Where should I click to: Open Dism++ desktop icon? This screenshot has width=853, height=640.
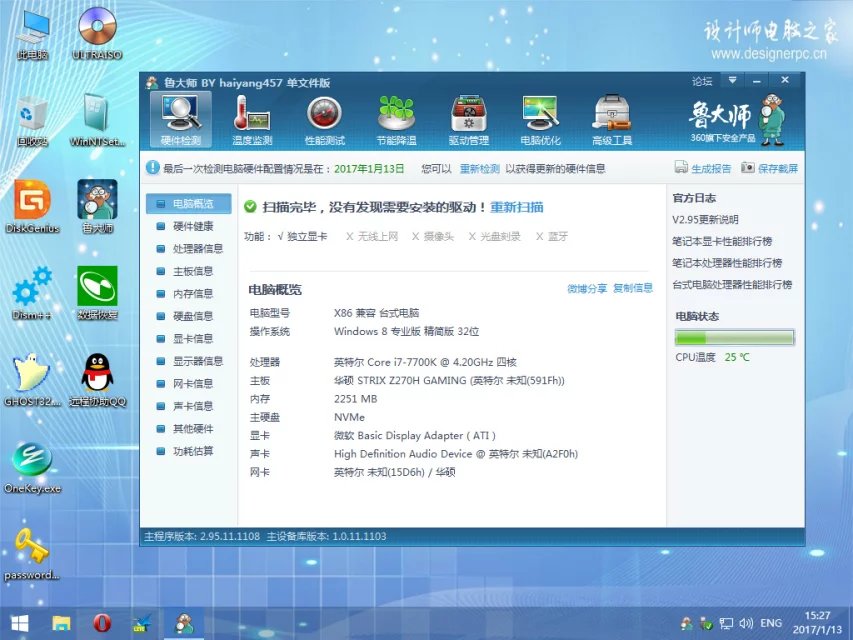click(x=33, y=293)
